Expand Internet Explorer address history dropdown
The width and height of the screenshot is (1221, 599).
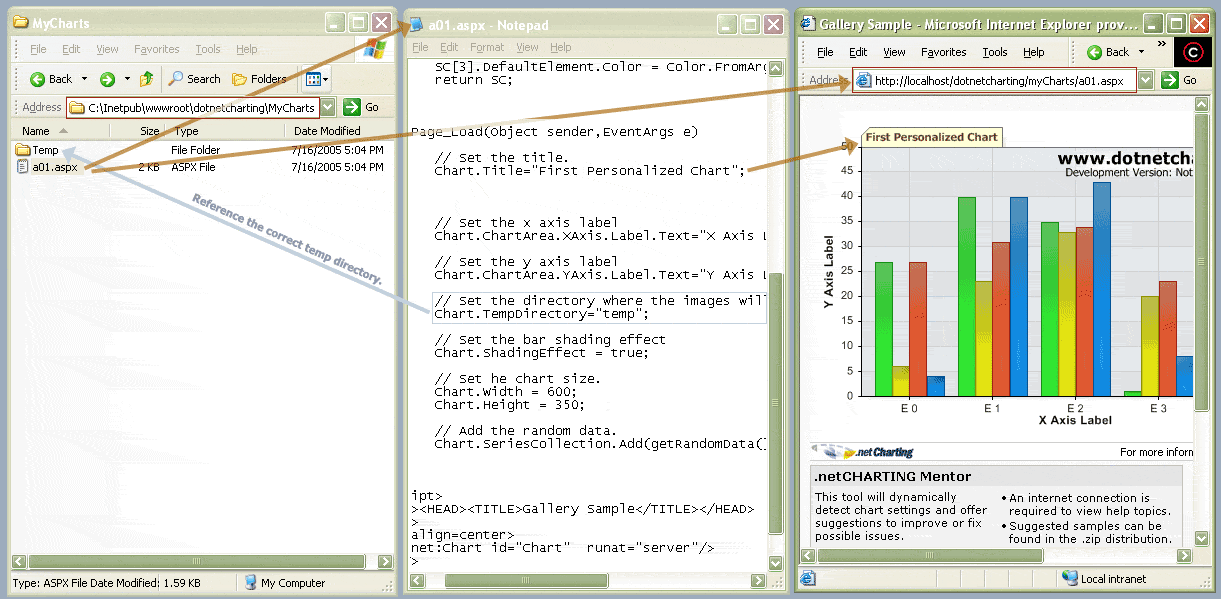[x=1146, y=81]
